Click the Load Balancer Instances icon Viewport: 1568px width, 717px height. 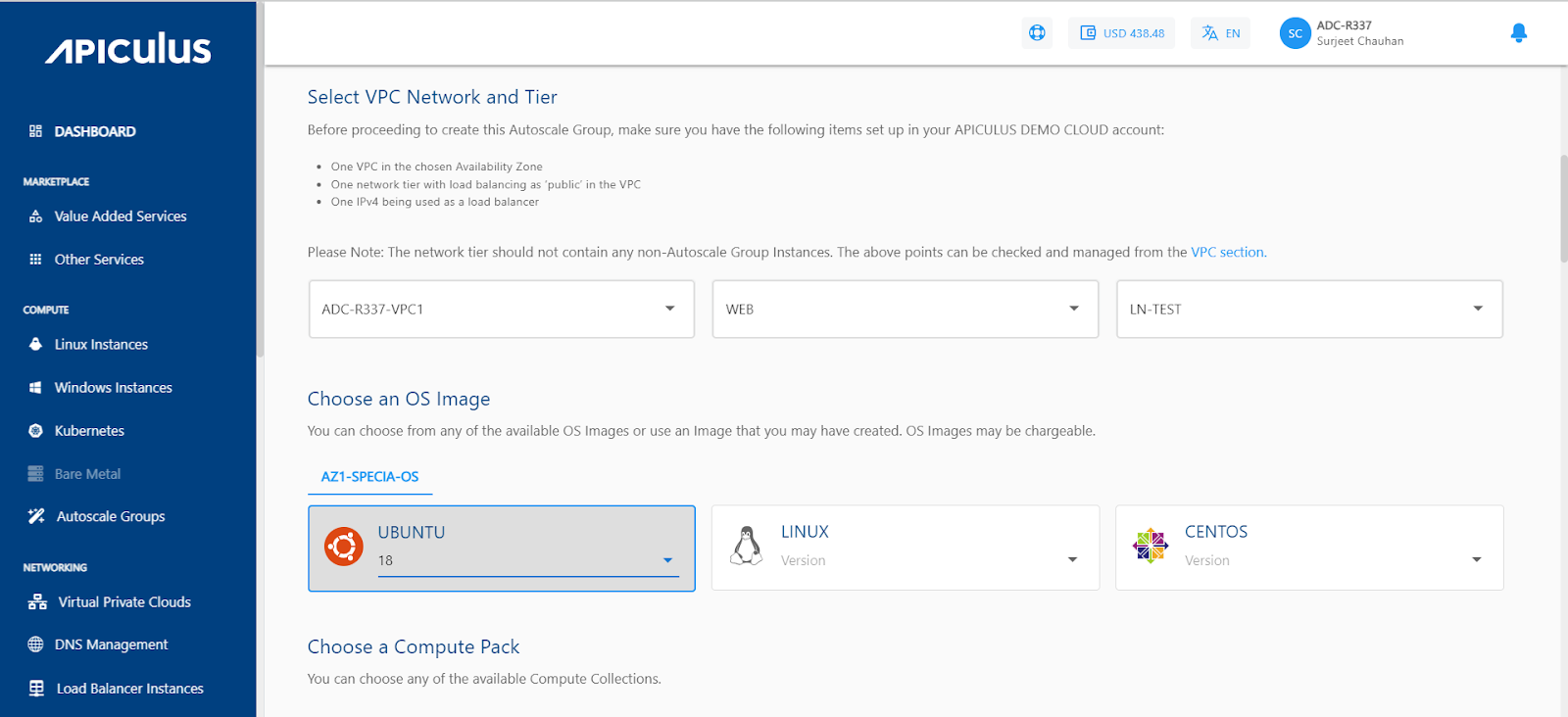click(36, 689)
